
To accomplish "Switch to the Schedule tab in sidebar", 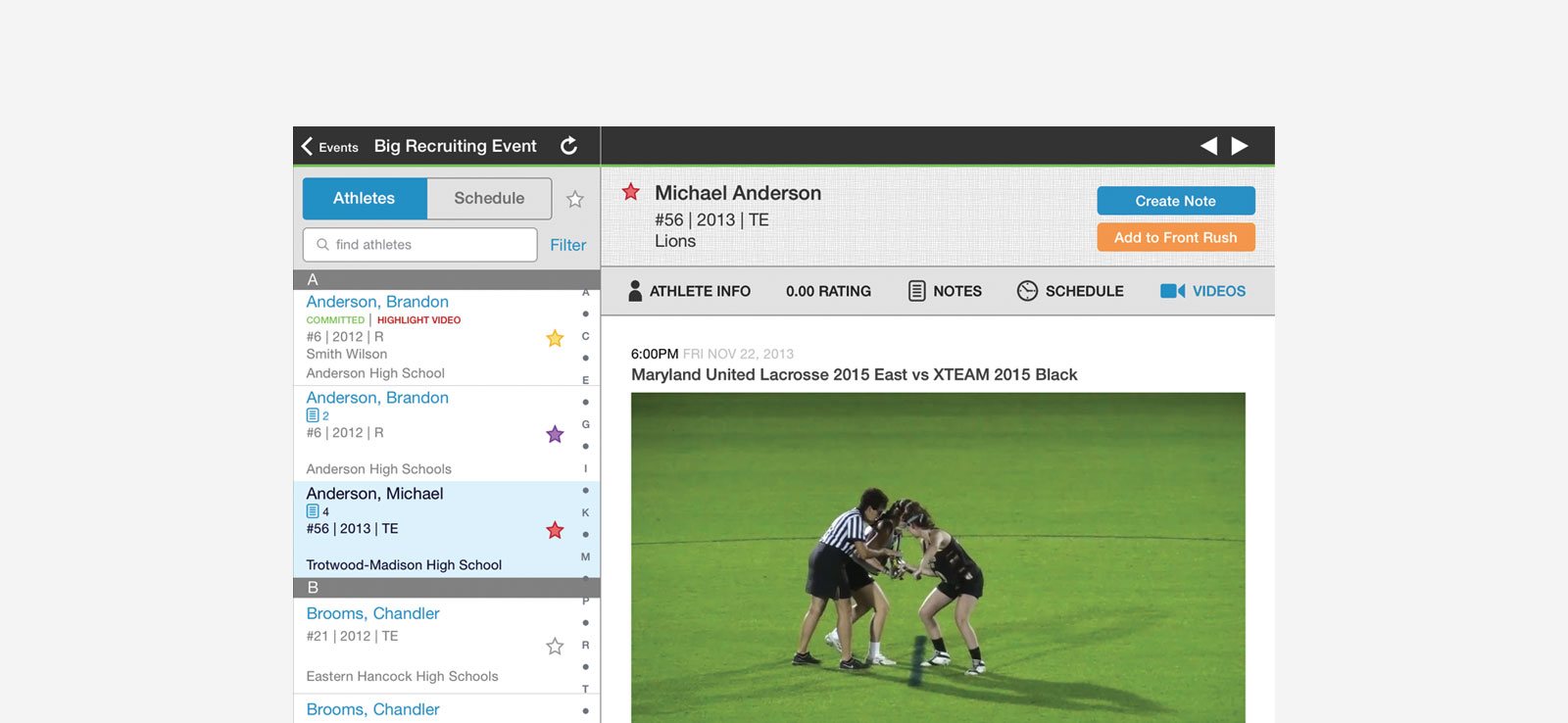I will point(489,198).
